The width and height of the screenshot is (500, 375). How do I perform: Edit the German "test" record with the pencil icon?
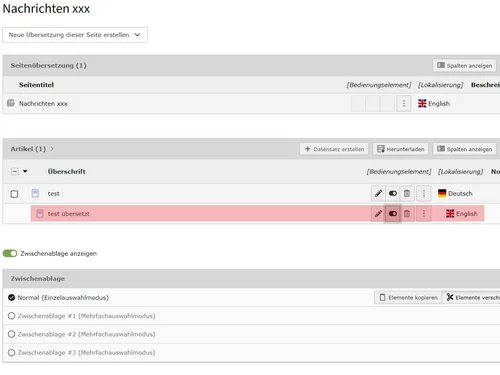(x=378, y=193)
